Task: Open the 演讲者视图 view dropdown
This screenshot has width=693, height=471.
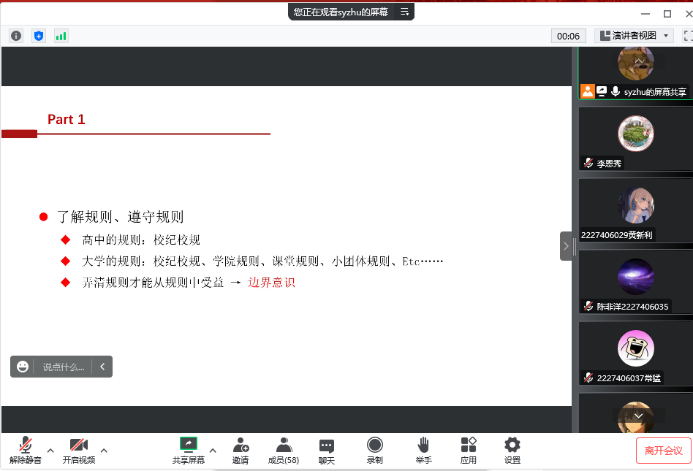Action: (x=635, y=35)
